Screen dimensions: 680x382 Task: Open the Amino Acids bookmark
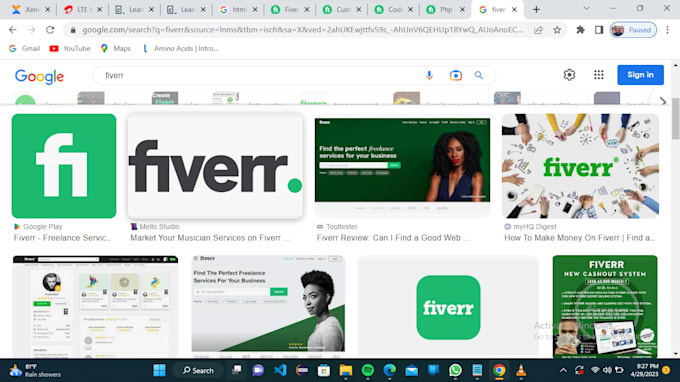(180, 49)
